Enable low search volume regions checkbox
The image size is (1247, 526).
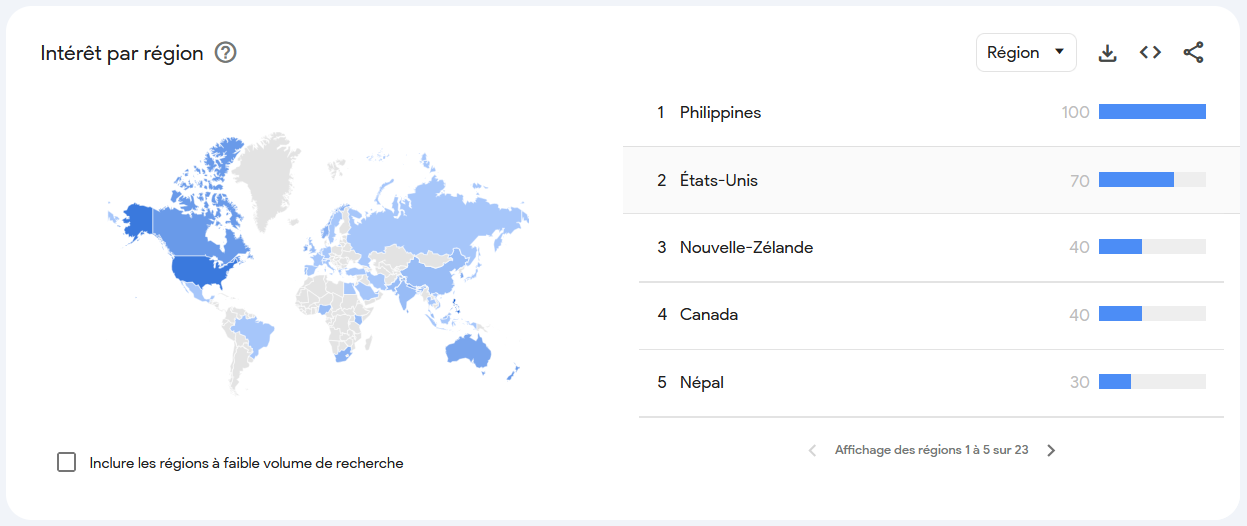[67, 462]
